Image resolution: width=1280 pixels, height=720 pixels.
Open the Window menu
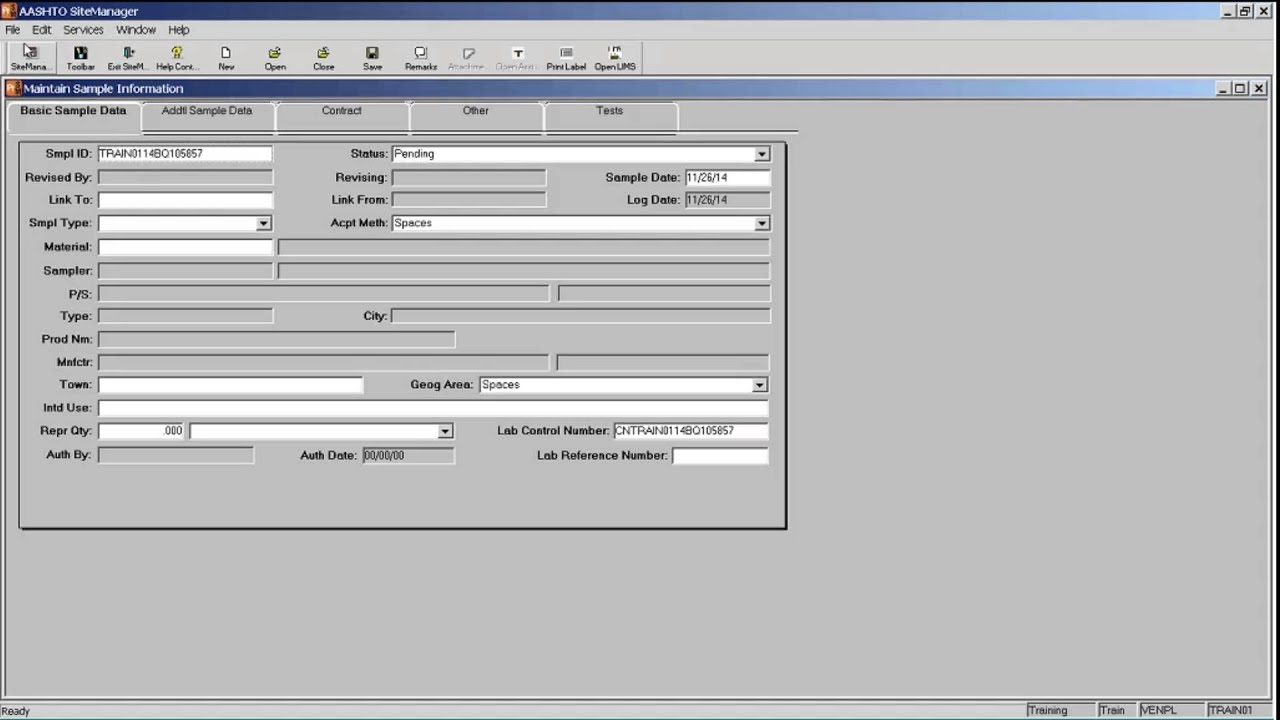point(135,30)
